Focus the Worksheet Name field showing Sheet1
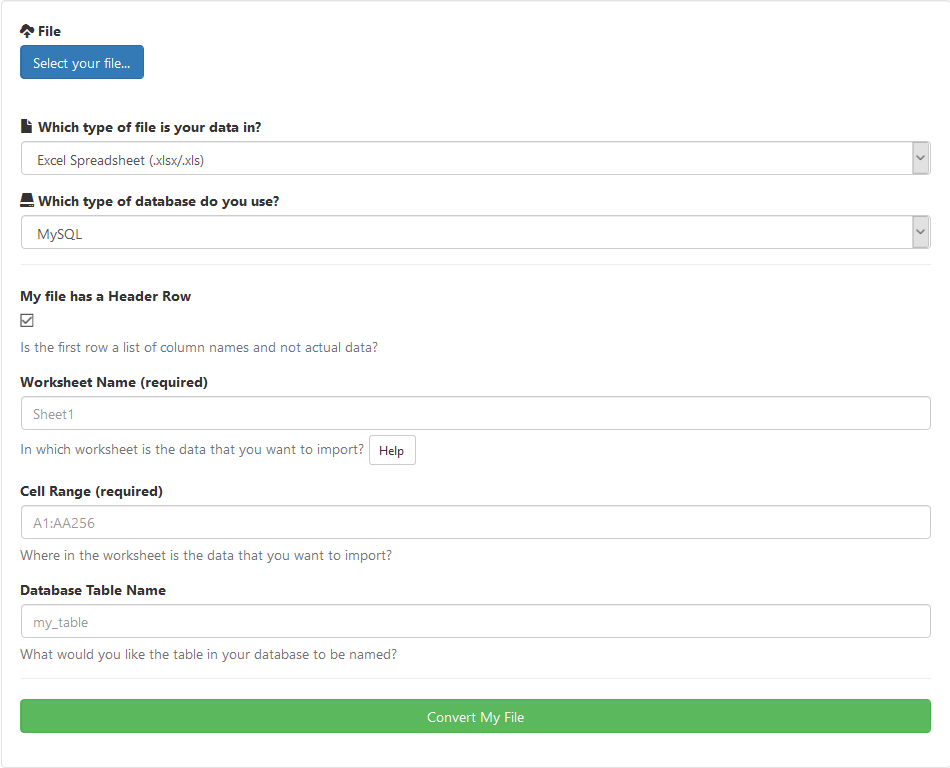Image resolution: width=950 pixels, height=768 pixels. pos(475,414)
